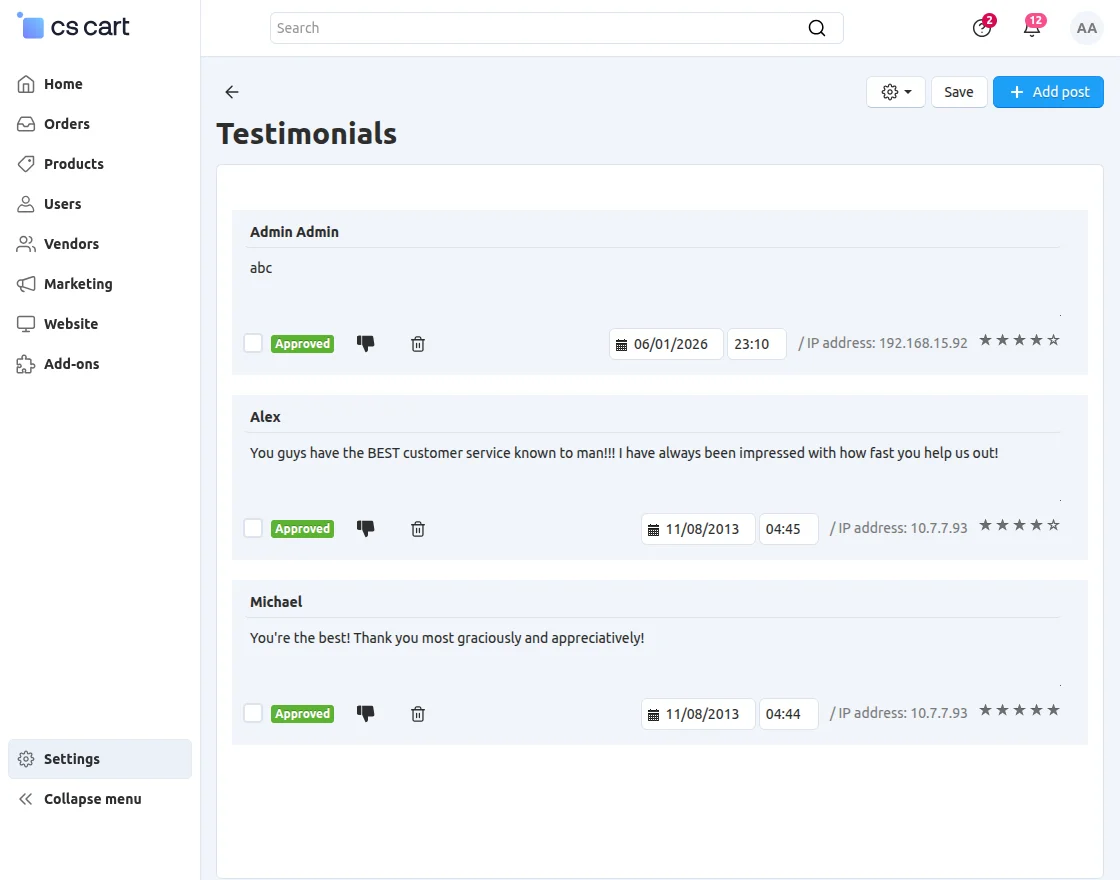The height and width of the screenshot is (880, 1120).
Task: Click the Vendors people icon
Action: 26,244
